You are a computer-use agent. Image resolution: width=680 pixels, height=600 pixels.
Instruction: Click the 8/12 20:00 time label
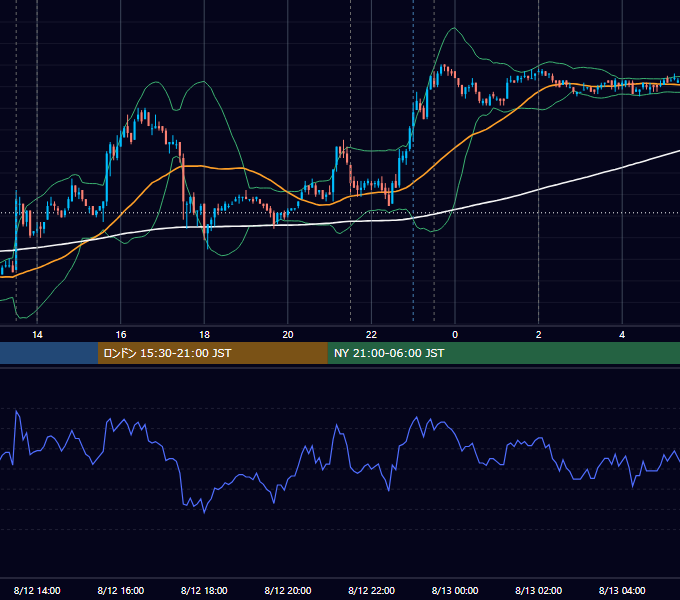point(288,590)
